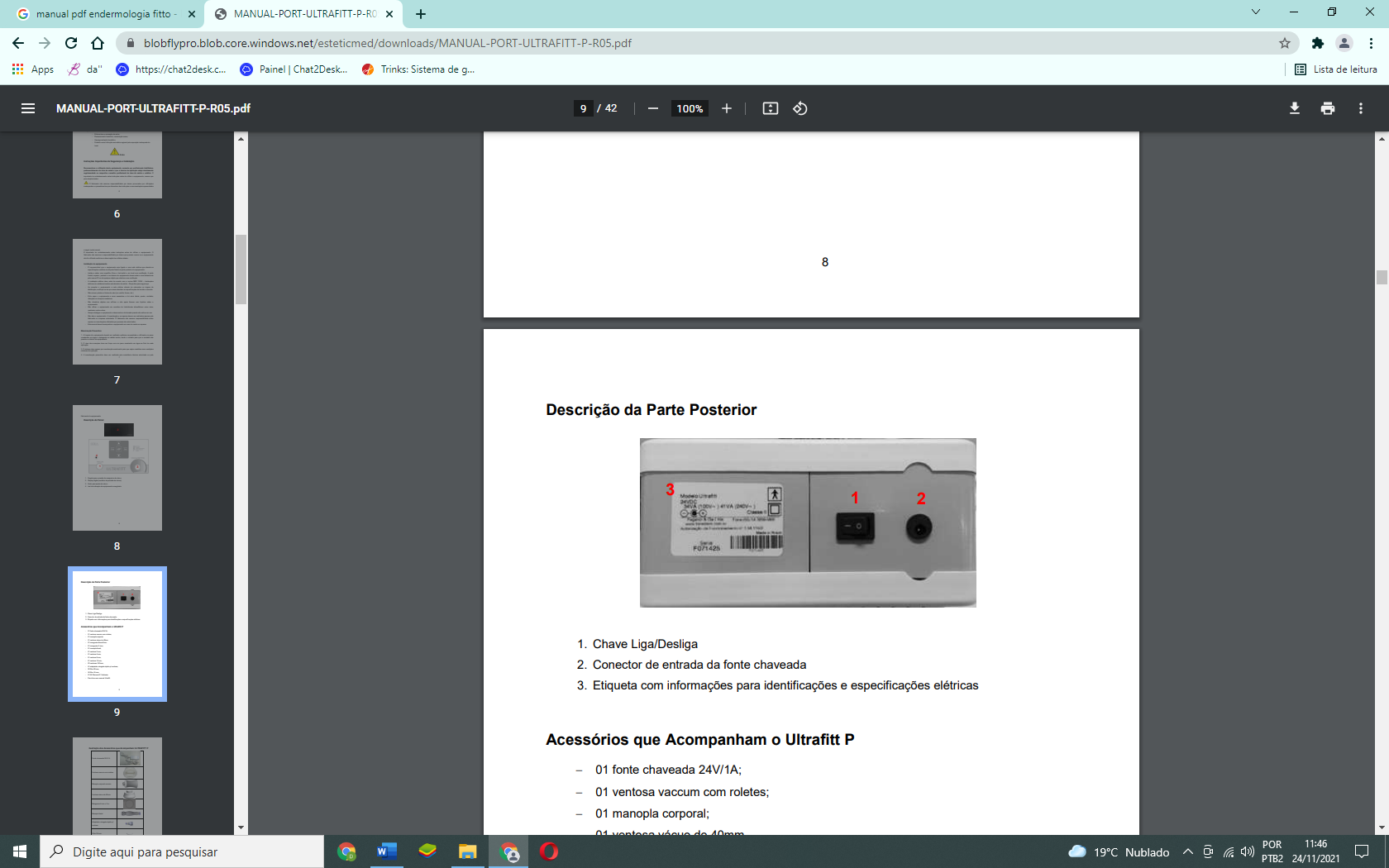Show hidden system tray icons

click(1188, 851)
